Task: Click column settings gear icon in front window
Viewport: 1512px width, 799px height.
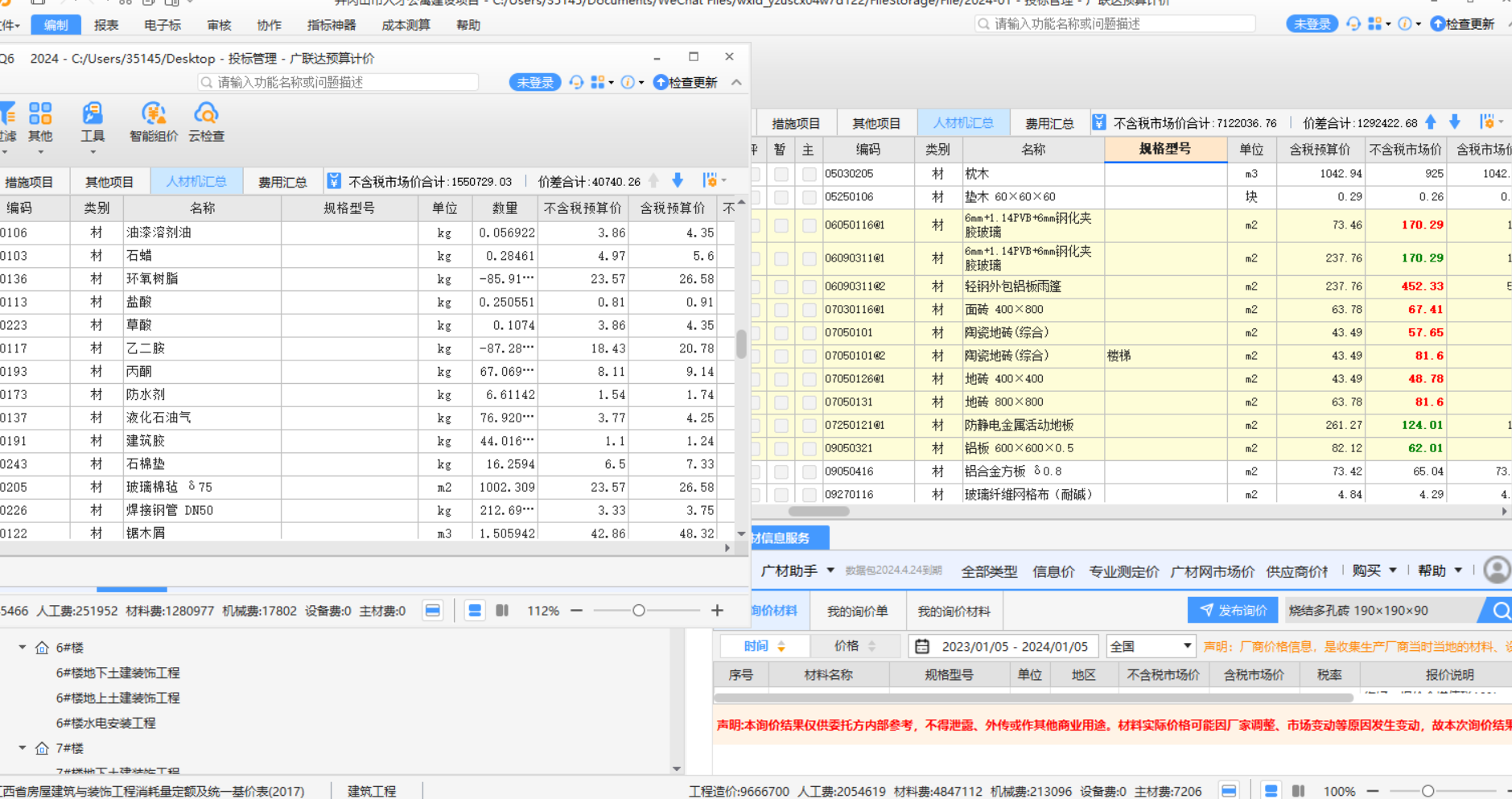Action: [710, 180]
